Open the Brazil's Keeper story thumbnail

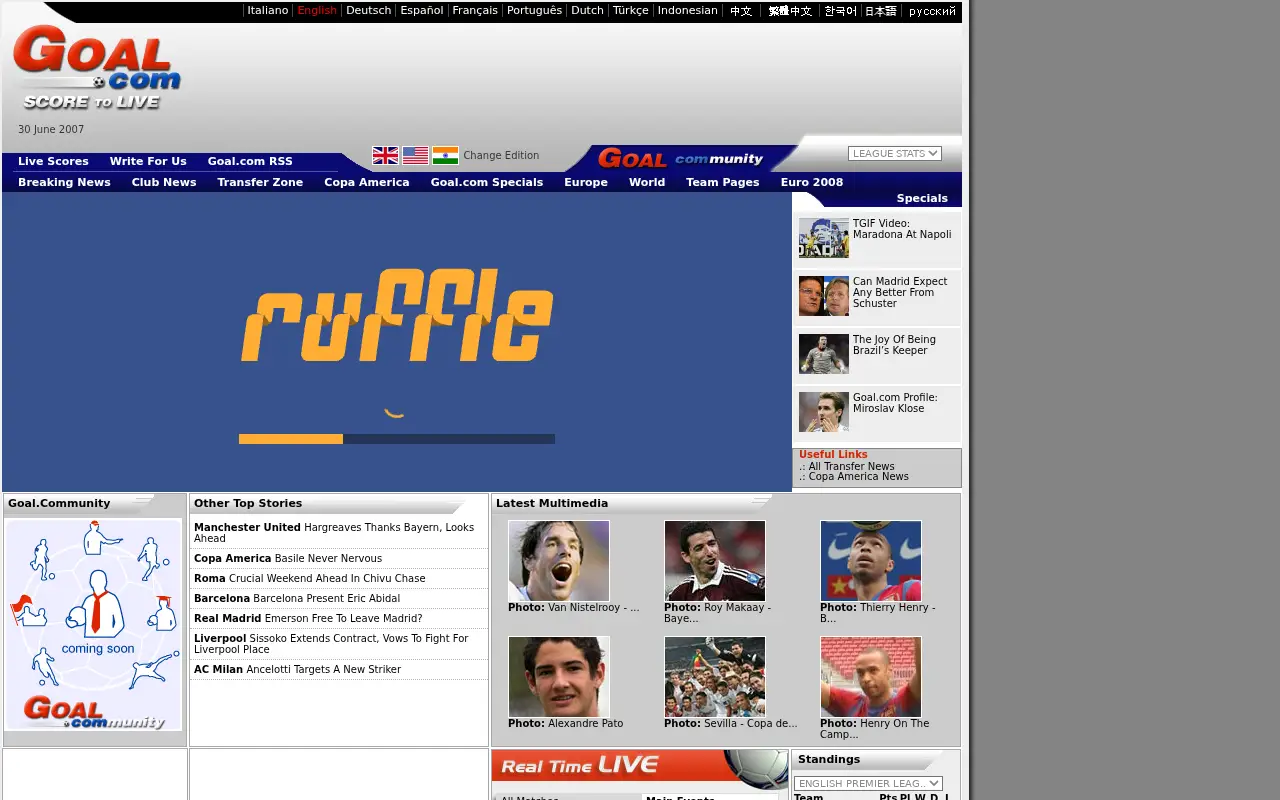[824, 354]
